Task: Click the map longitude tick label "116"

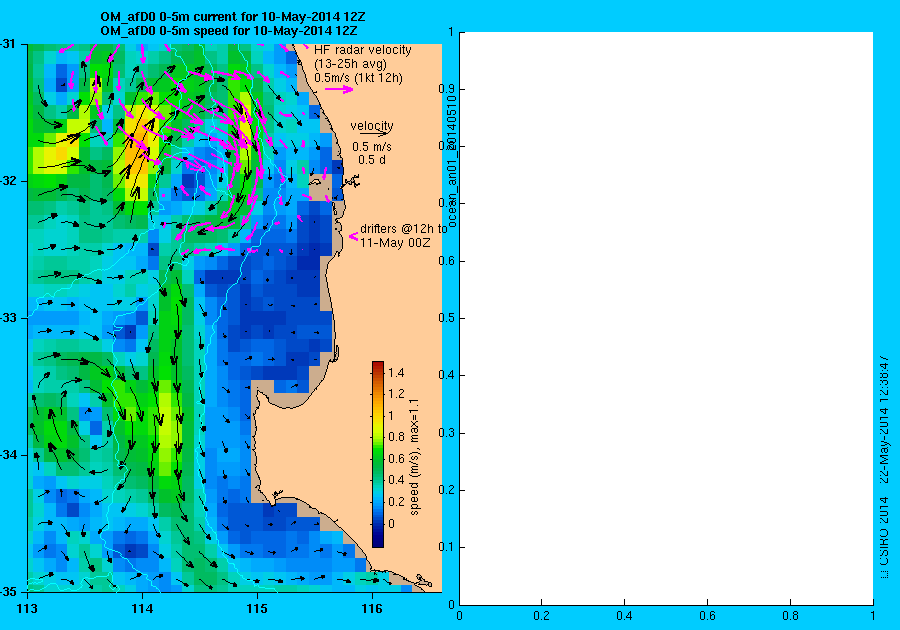Action: point(372,609)
